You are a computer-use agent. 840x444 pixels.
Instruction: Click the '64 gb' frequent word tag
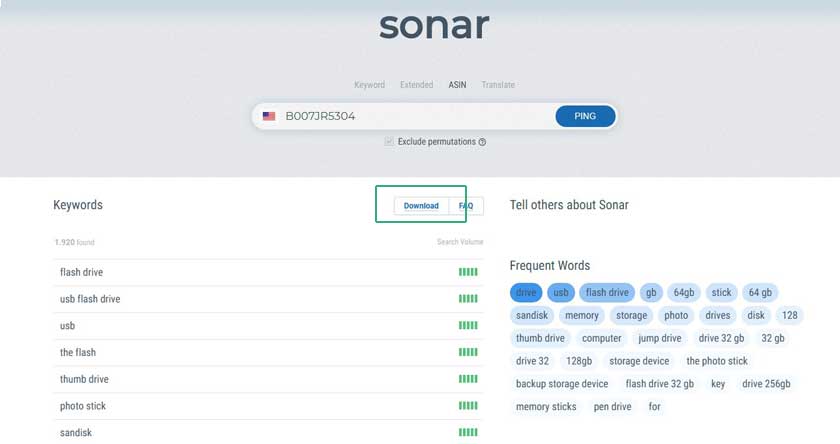click(760, 292)
